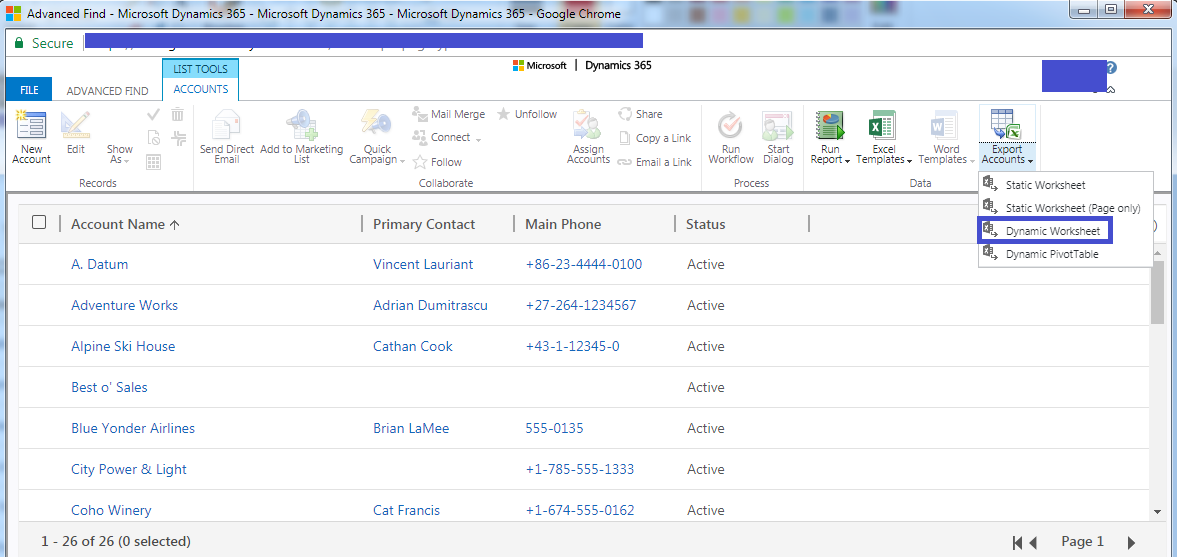This screenshot has height=557, width=1177.
Task: Click the Merge records arrows icon
Action: 178,137
